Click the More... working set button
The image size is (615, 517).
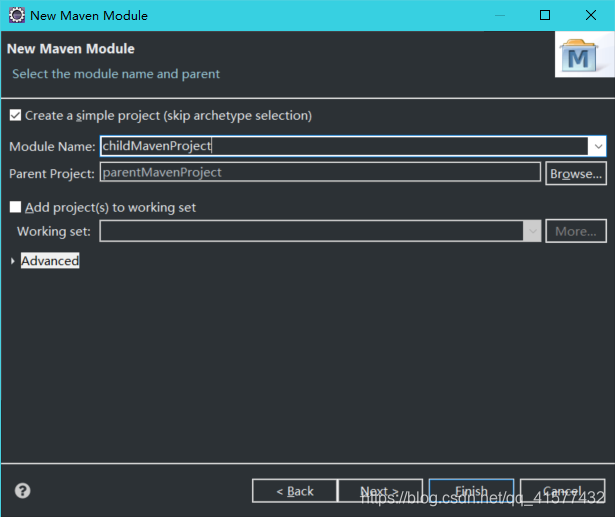click(x=576, y=231)
